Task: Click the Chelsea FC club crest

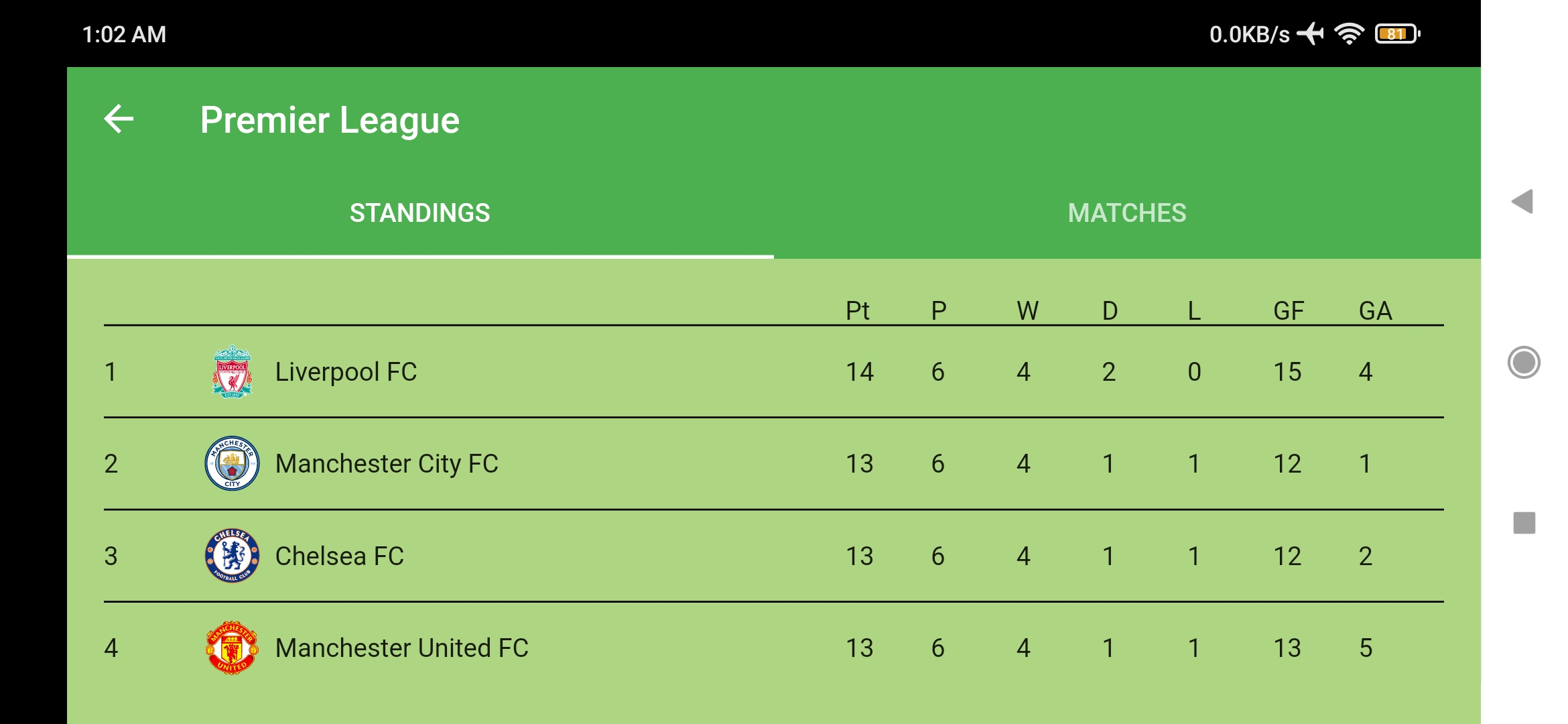Action: [x=231, y=555]
